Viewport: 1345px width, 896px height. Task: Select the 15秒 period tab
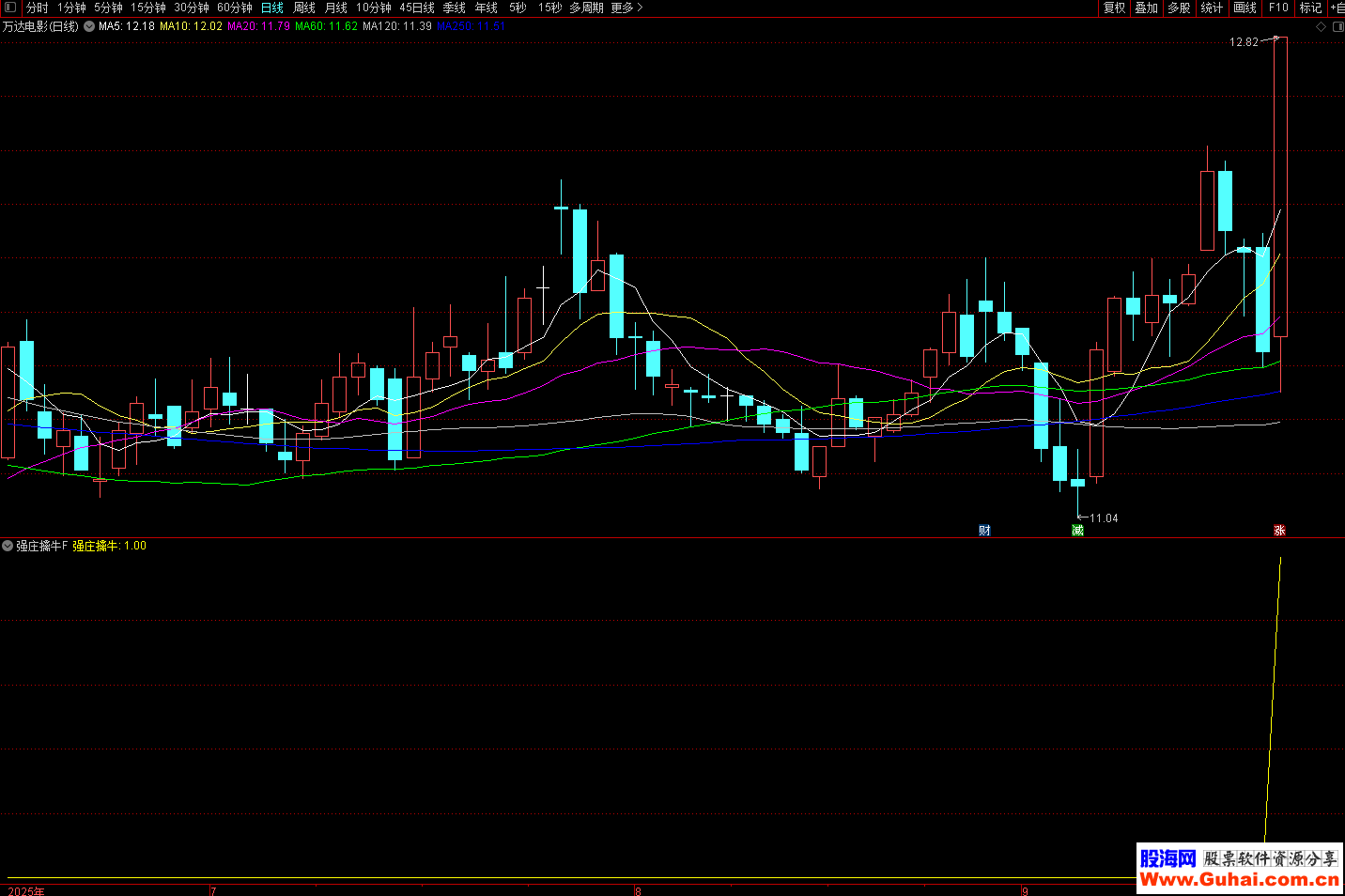[549, 8]
